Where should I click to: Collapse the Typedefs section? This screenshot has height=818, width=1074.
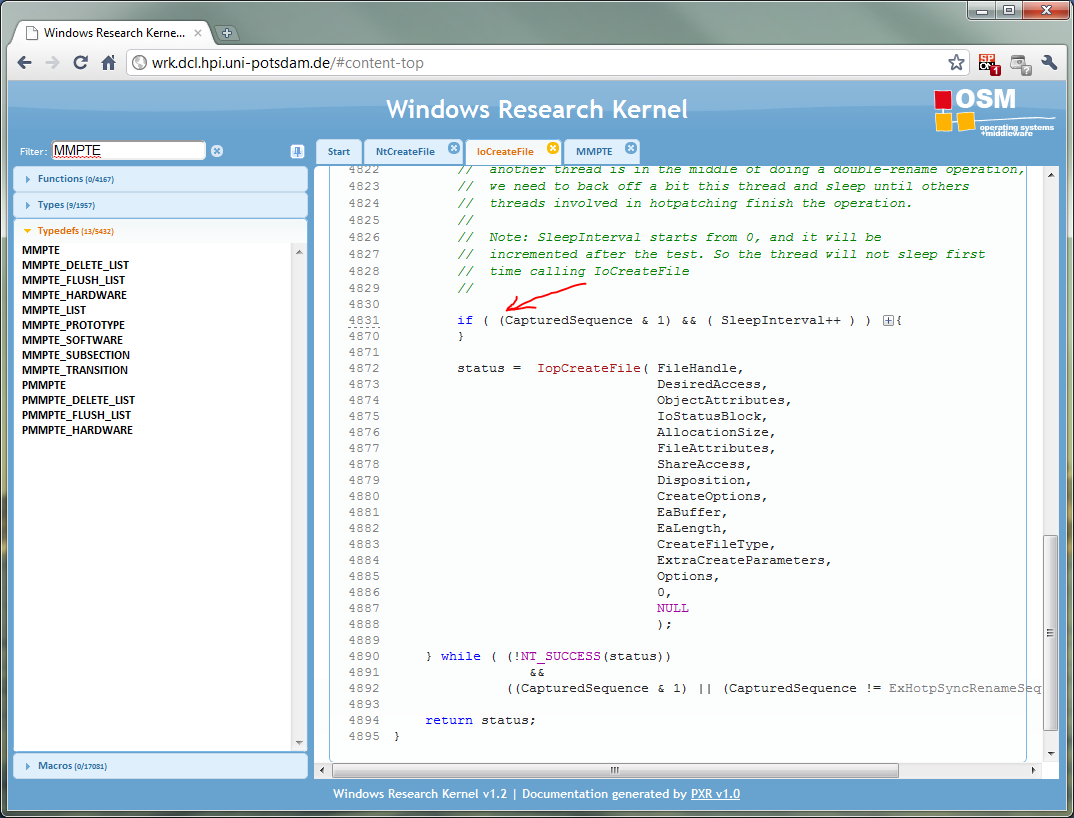[x=160, y=231]
